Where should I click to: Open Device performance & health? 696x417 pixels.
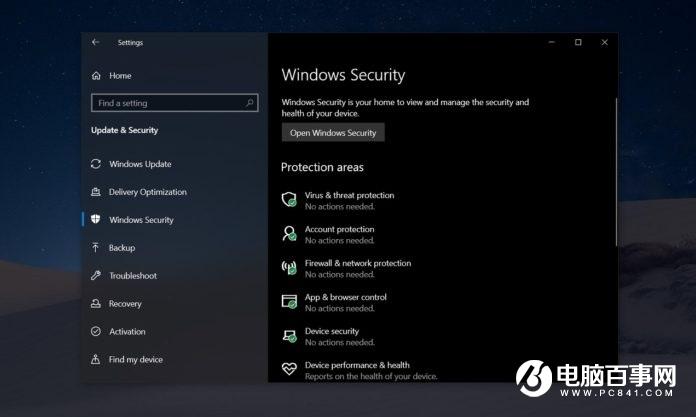[357, 365]
